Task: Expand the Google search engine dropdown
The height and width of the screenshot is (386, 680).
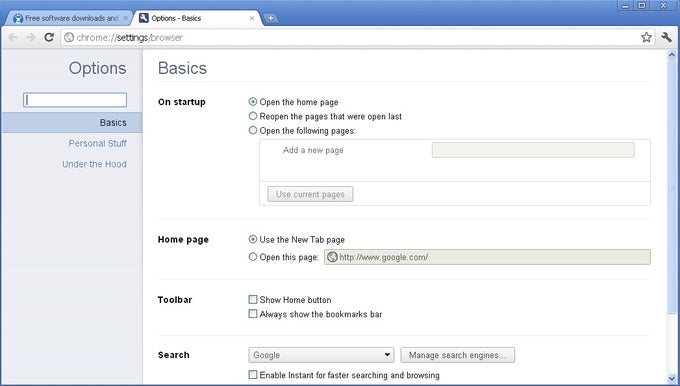Action: click(x=321, y=355)
